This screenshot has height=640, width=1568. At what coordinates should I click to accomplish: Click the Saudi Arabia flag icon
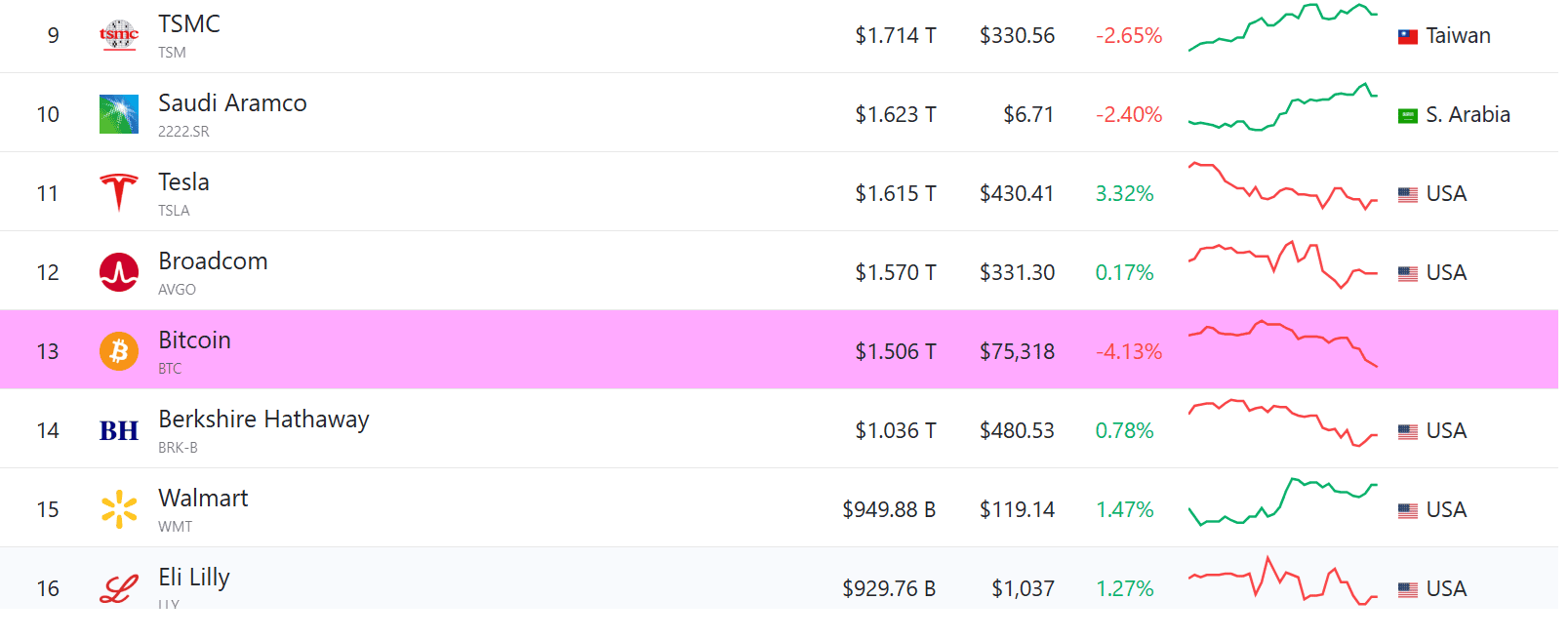(1407, 116)
